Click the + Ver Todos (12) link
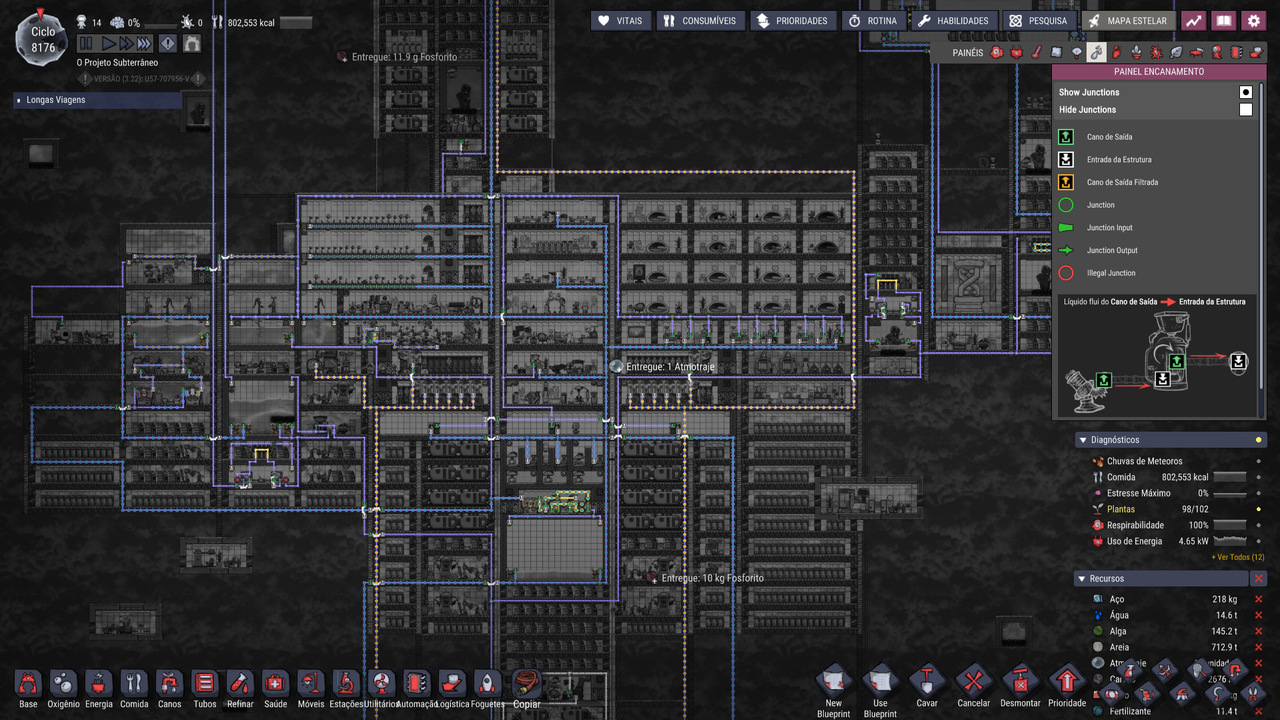The height and width of the screenshot is (720, 1280). tap(1237, 557)
